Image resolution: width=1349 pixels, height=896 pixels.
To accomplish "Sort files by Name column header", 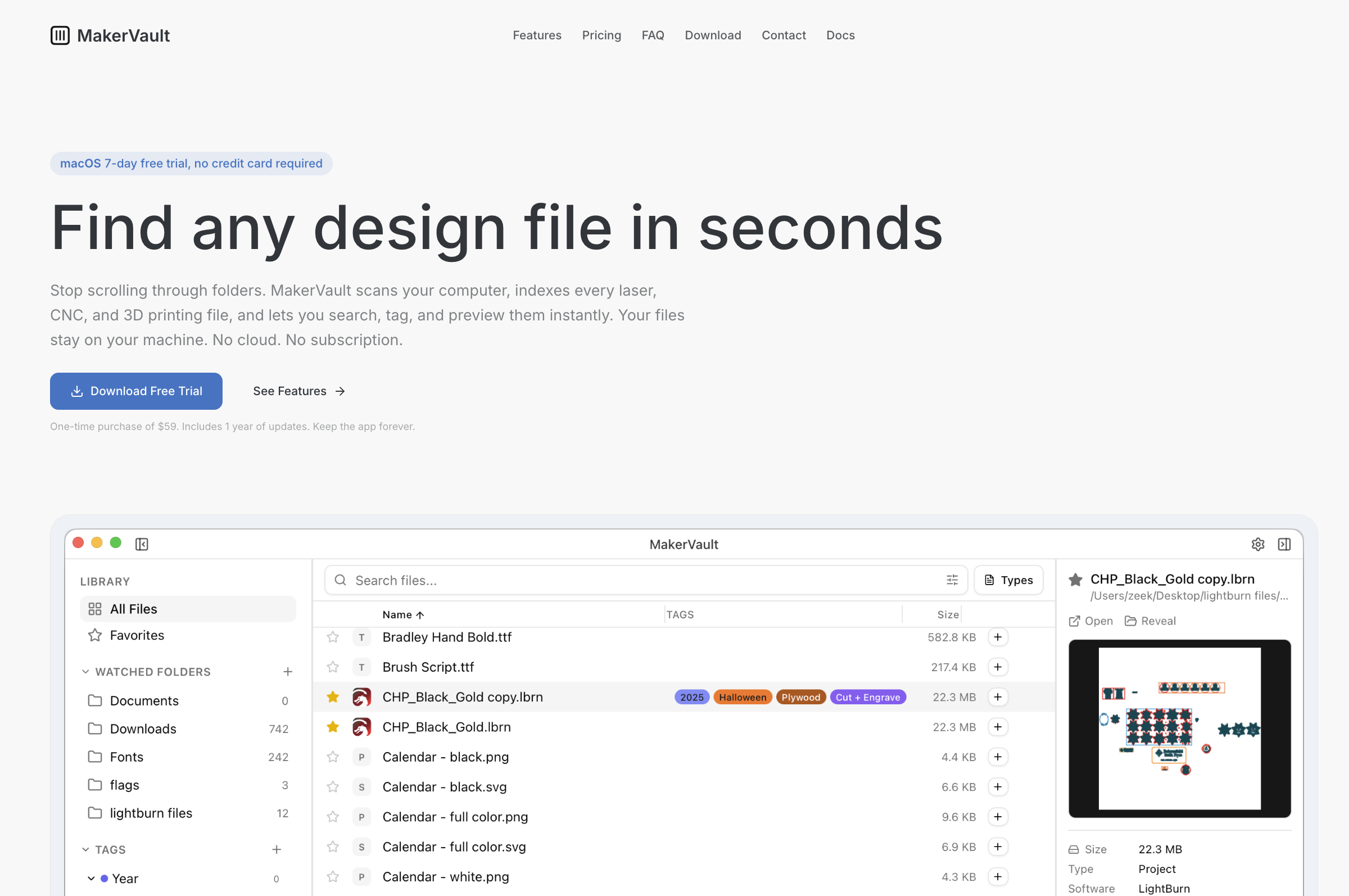I will click(404, 614).
